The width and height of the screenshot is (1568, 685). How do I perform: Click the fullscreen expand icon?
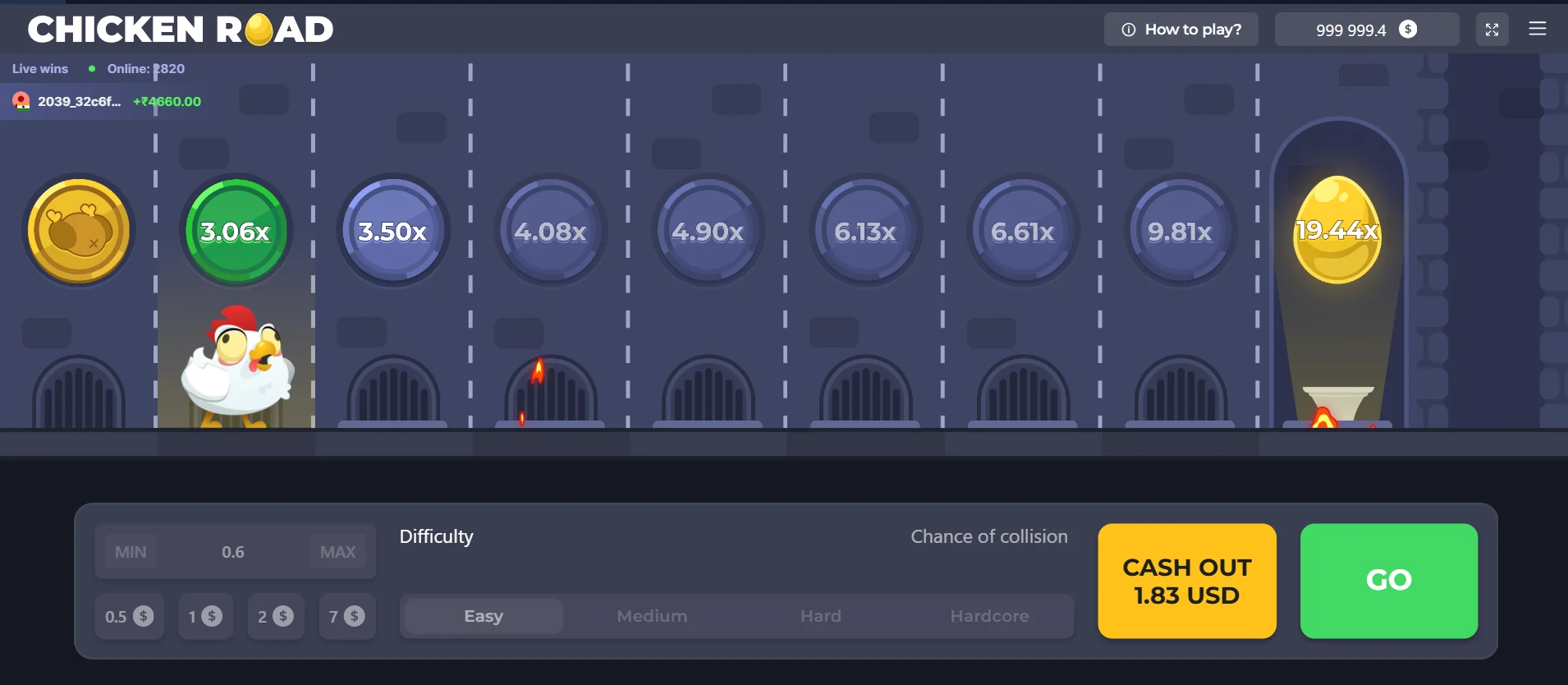pos(1492,30)
